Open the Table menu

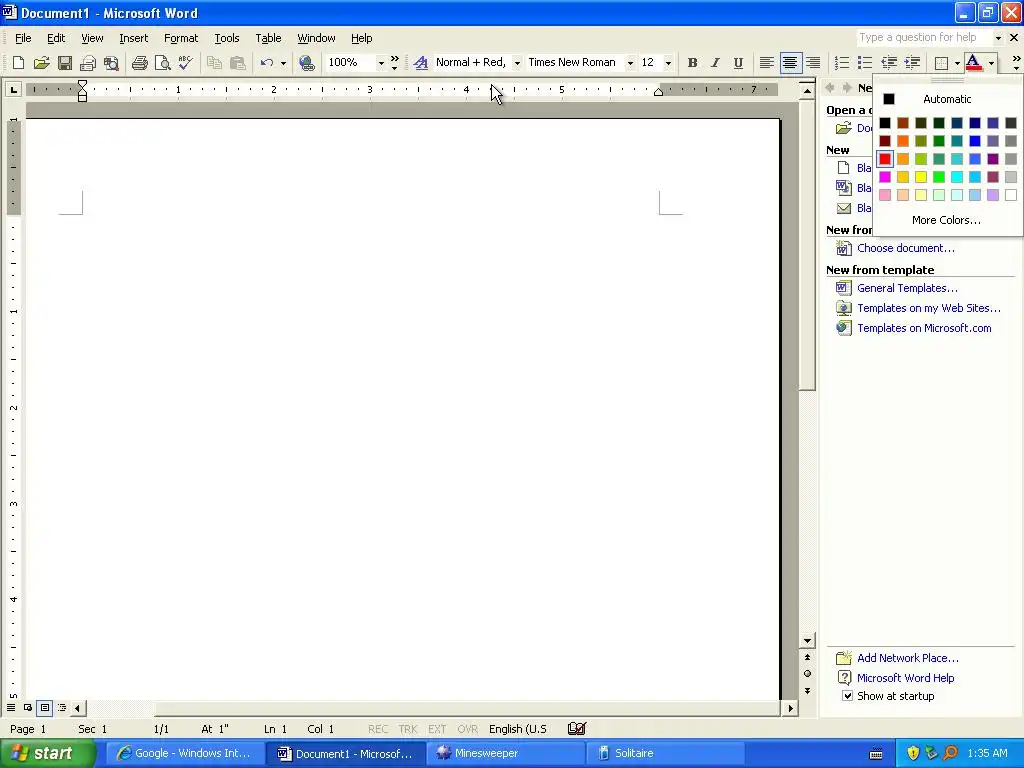pyautogui.click(x=268, y=39)
